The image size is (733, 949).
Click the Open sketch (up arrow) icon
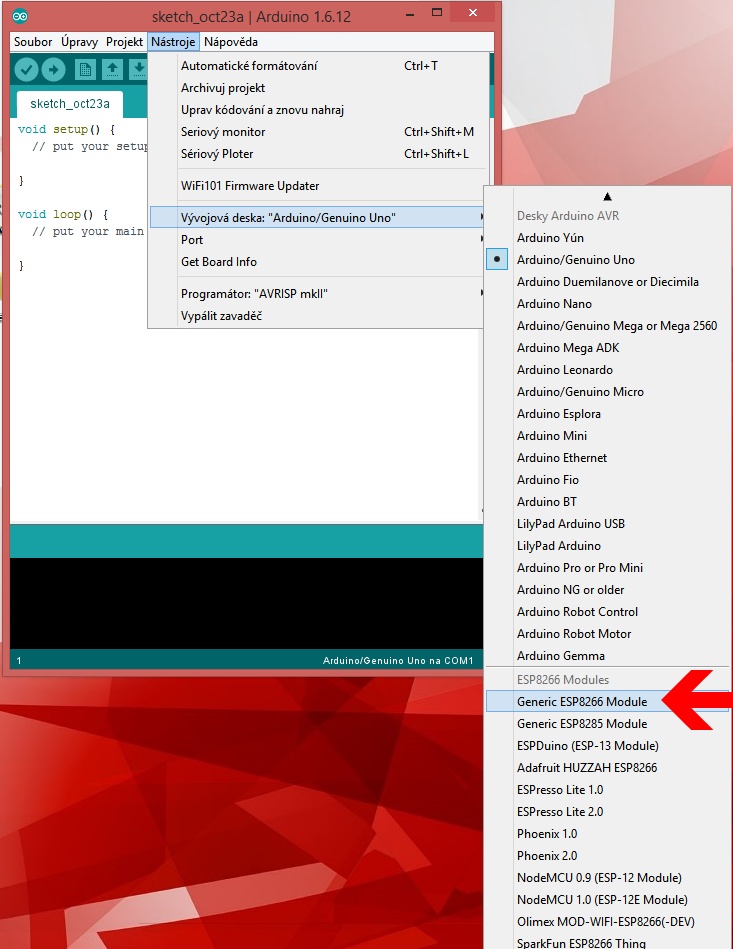click(x=112, y=69)
